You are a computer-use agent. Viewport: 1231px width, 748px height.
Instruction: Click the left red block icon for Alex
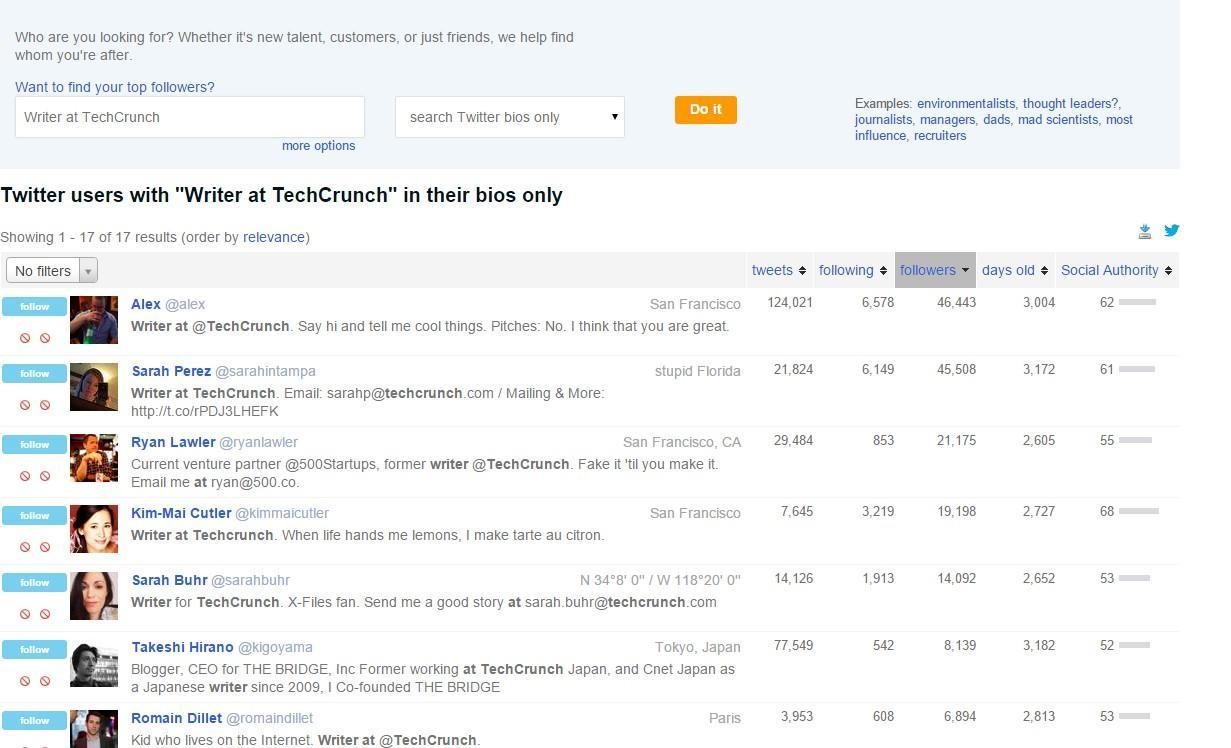(x=25, y=338)
